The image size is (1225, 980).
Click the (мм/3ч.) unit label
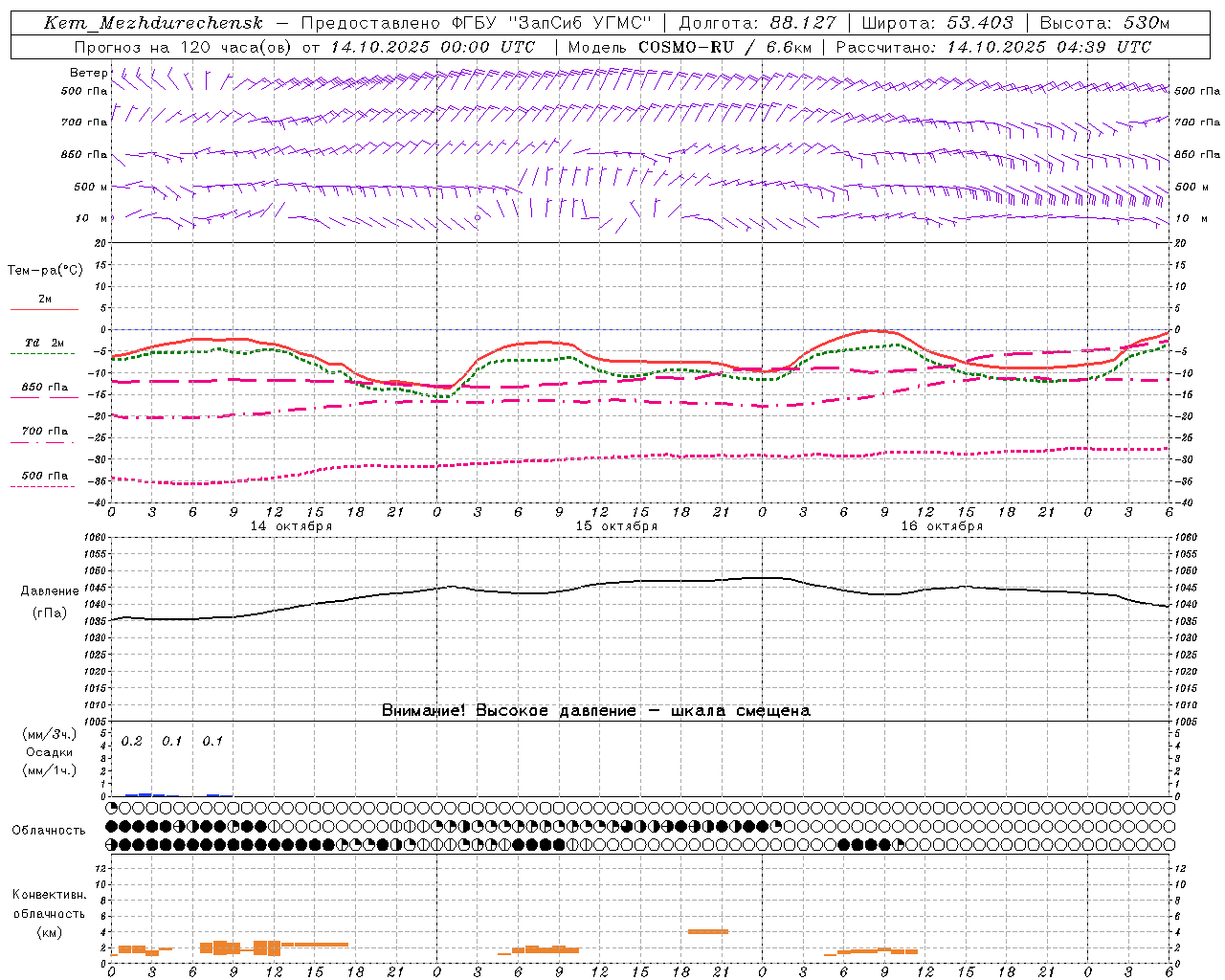(50, 734)
